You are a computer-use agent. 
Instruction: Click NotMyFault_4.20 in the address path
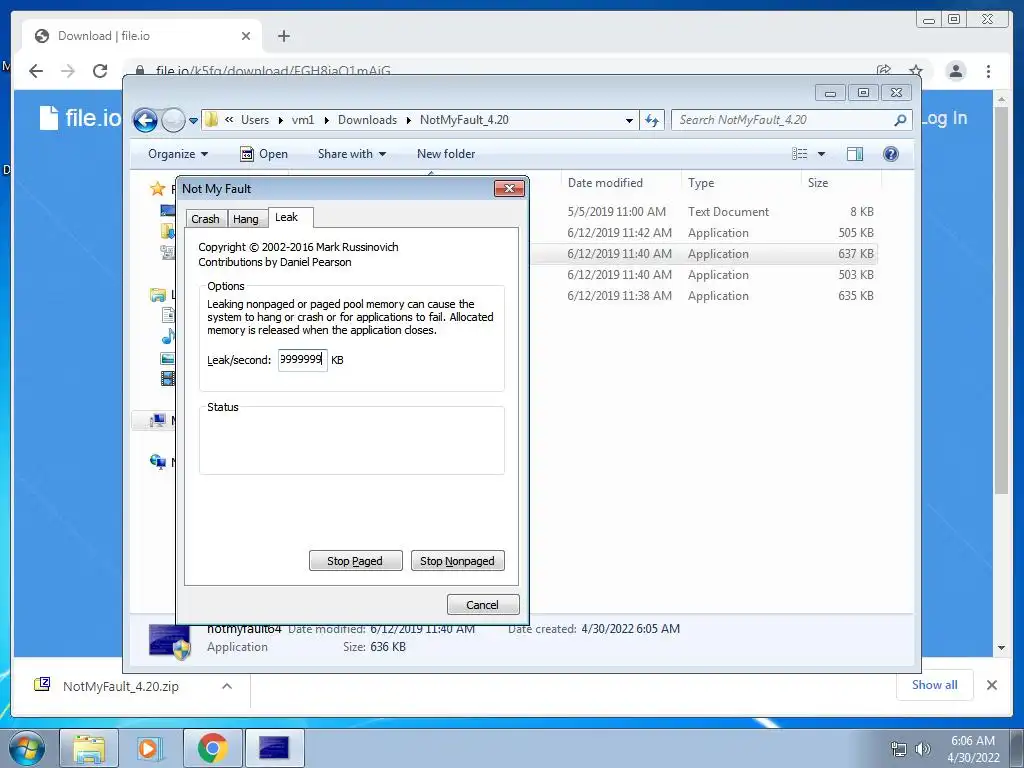click(x=464, y=120)
